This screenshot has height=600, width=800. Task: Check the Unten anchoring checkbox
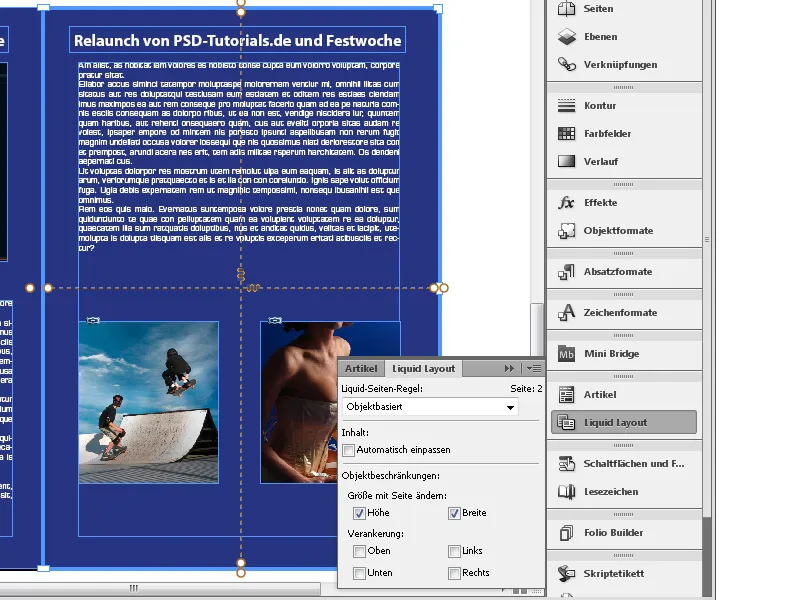[359, 573]
